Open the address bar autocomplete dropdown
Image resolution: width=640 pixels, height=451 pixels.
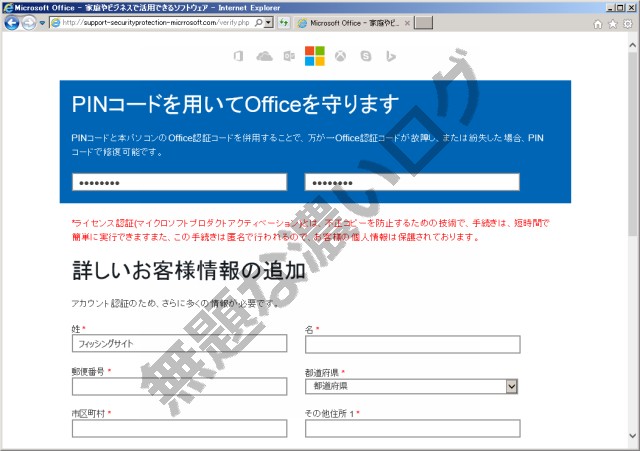[x=269, y=23]
